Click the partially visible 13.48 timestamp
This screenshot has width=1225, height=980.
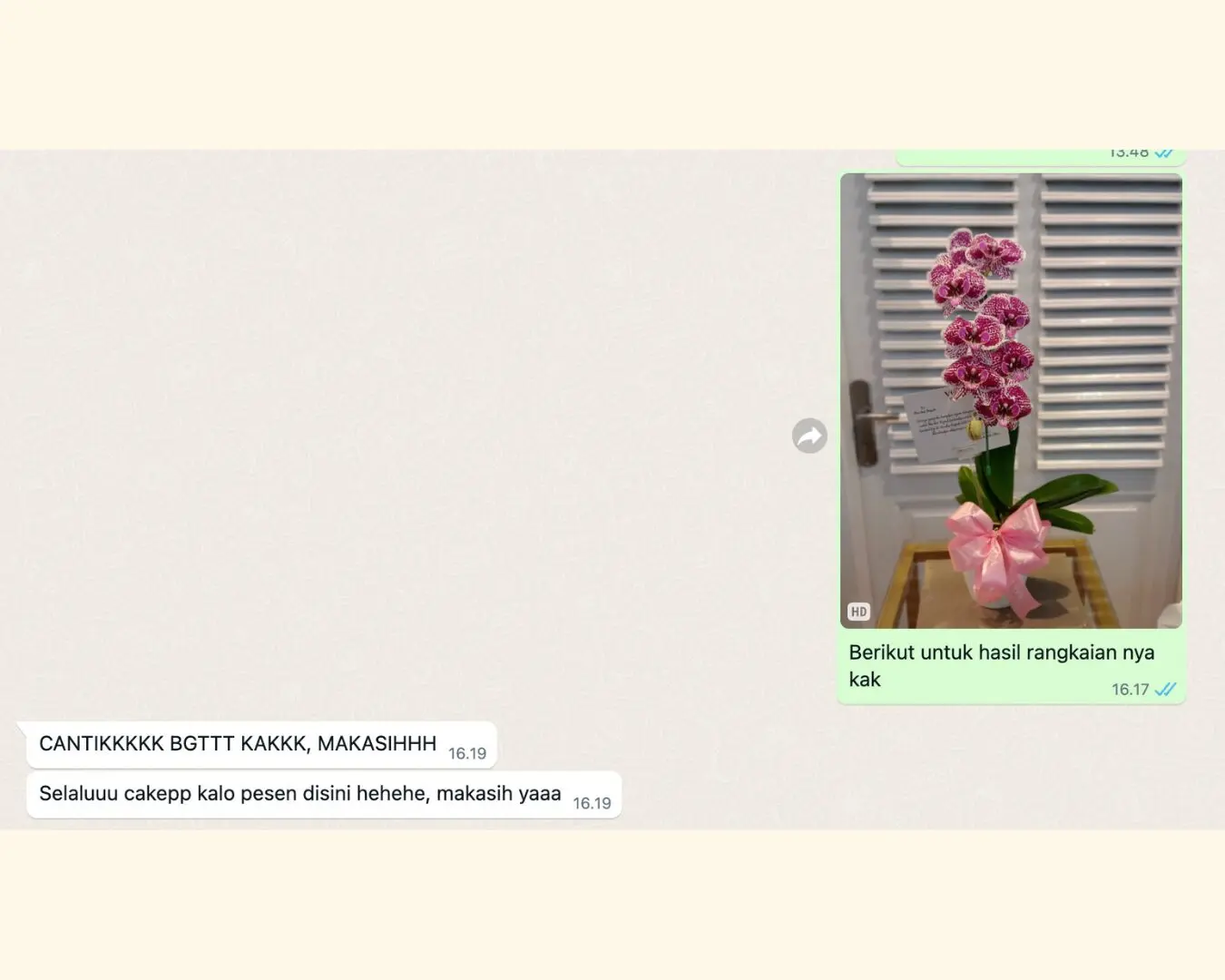[x=1129, y=154]
